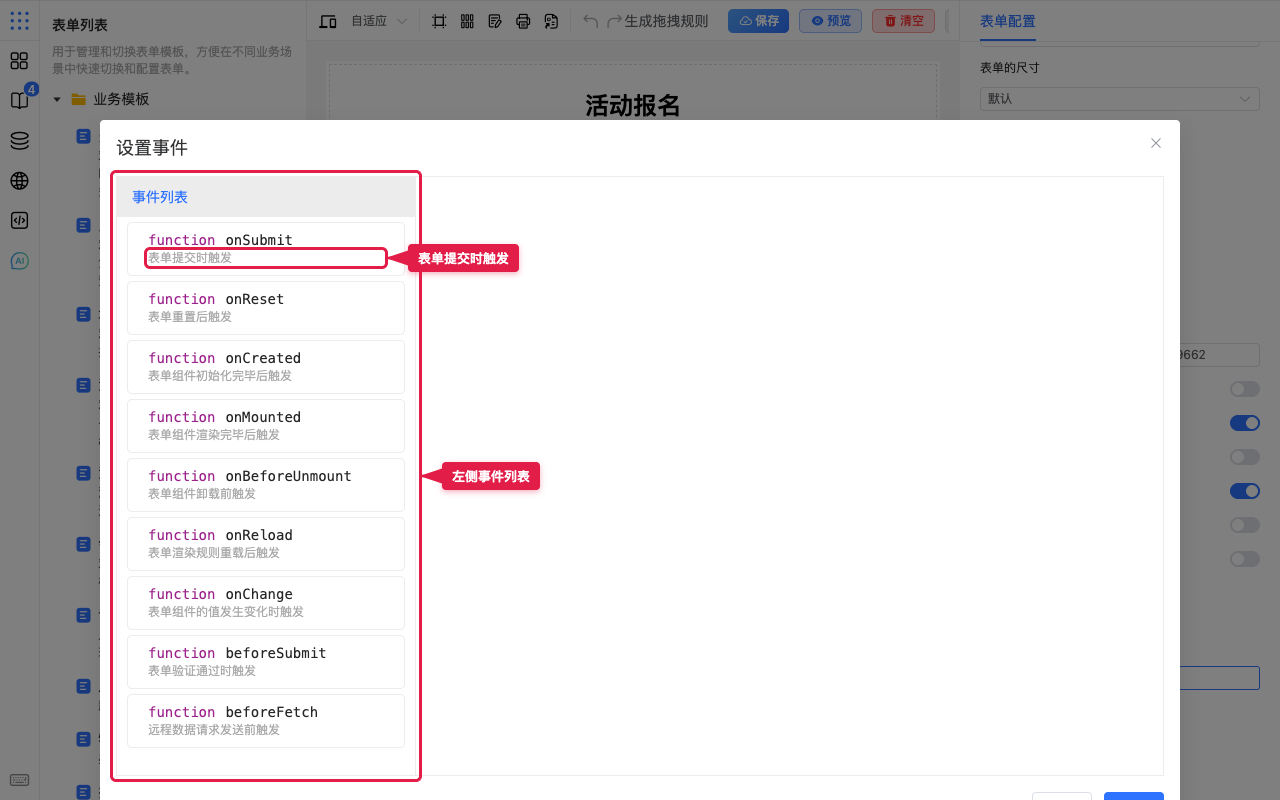Select the onCreated event
Image resolution: width=1280 pixels, height=800 pixels.
pos(266,367)
